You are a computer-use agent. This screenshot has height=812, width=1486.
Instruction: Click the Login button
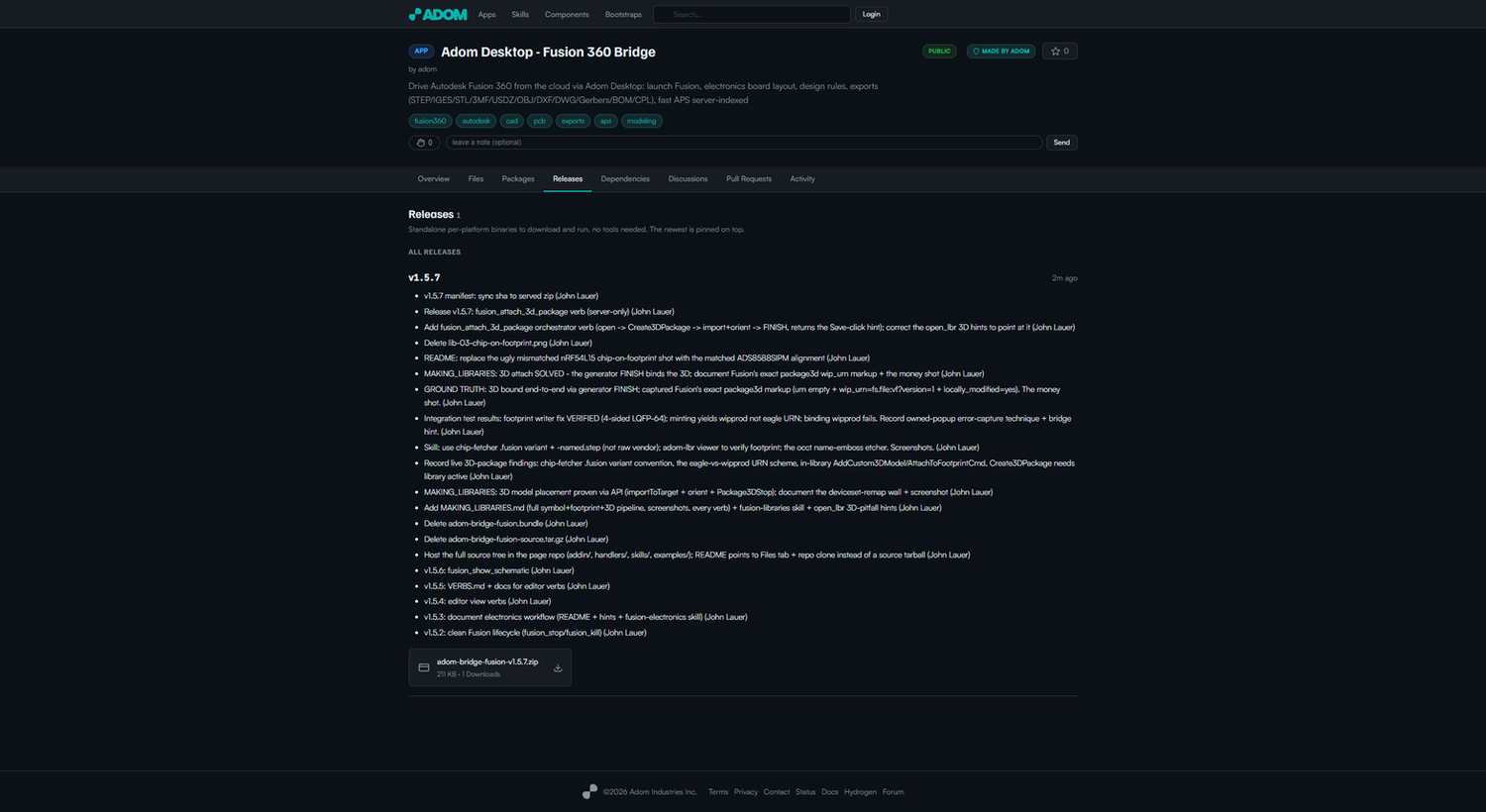pyautogui.click(x=871, y=14)
